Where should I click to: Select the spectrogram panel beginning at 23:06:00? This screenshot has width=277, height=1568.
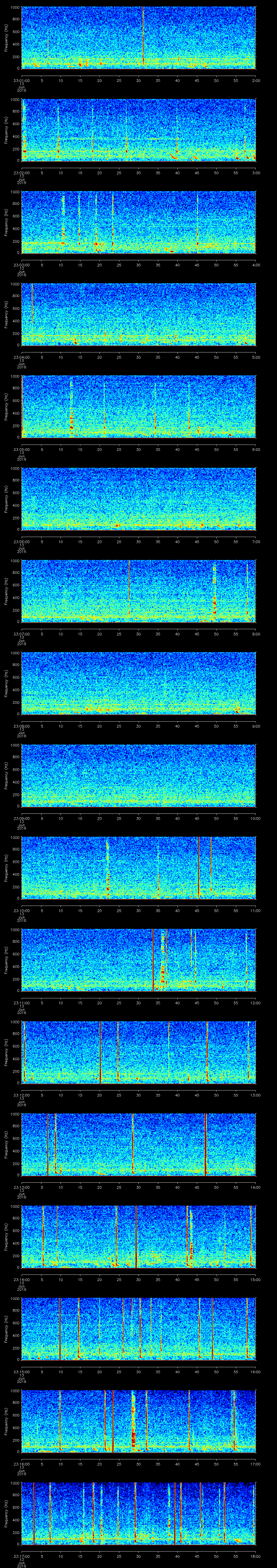138,499
